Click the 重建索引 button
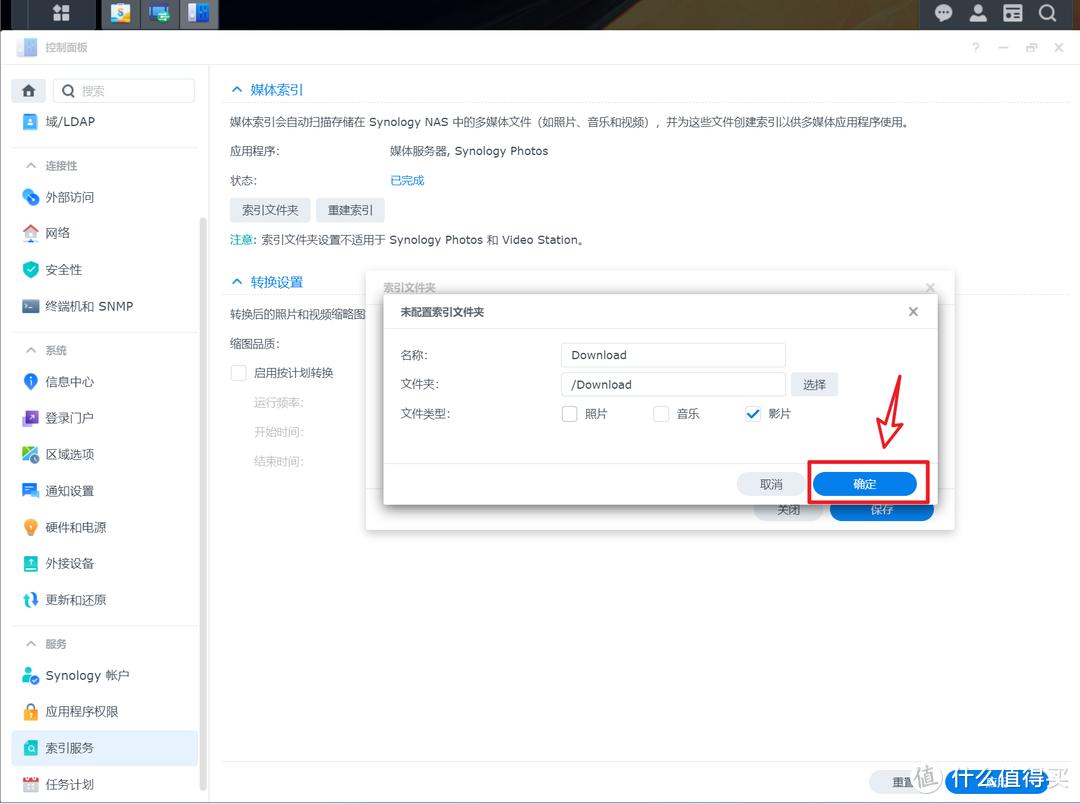 [x=350, y=210]
